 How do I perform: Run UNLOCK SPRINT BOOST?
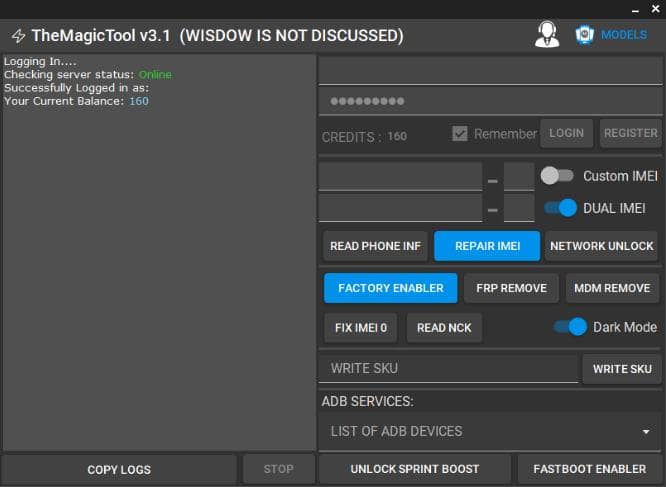[415, 469]
